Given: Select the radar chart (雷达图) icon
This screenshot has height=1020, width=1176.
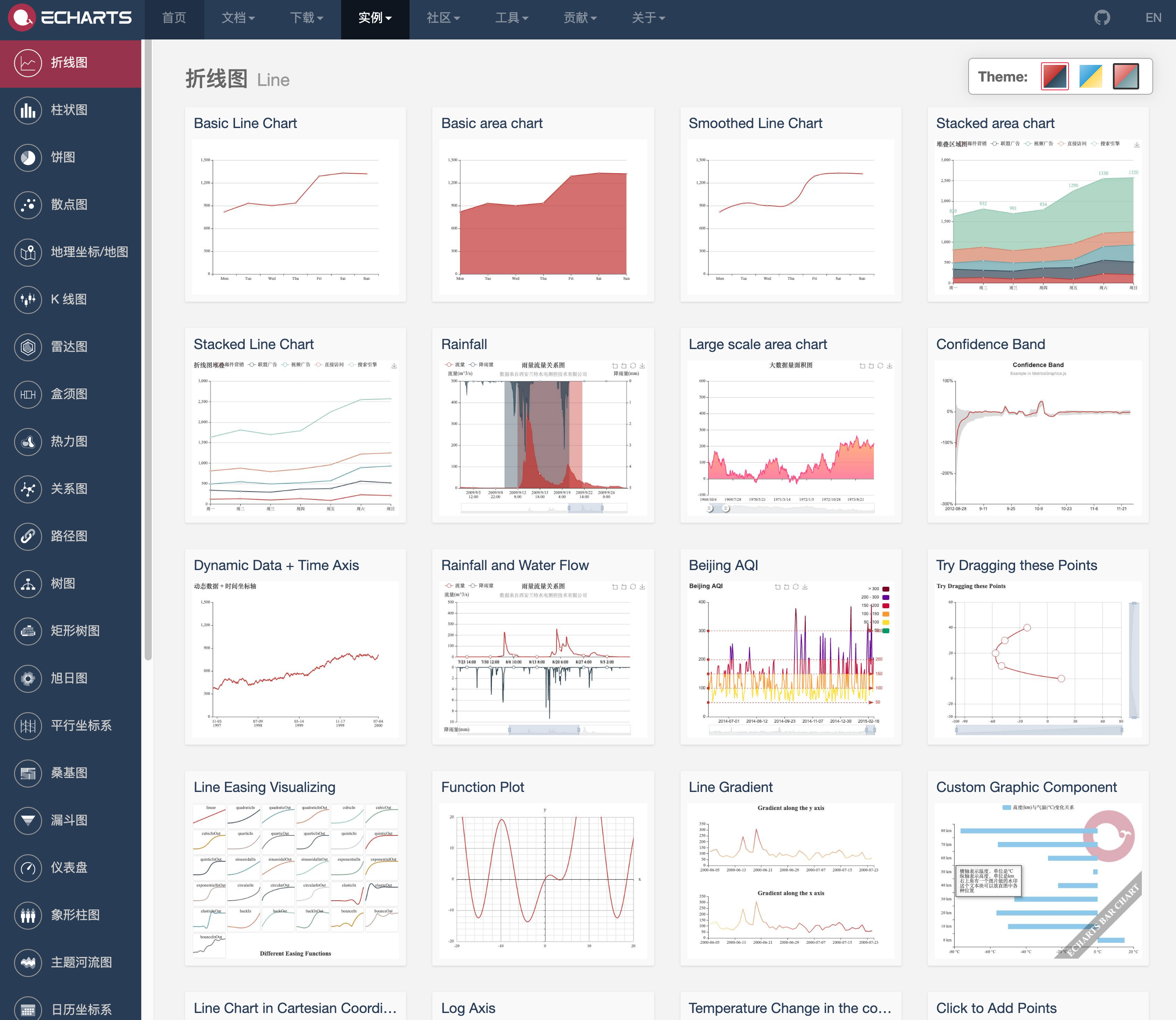Looking at the screenshot, I should (28, 346).
